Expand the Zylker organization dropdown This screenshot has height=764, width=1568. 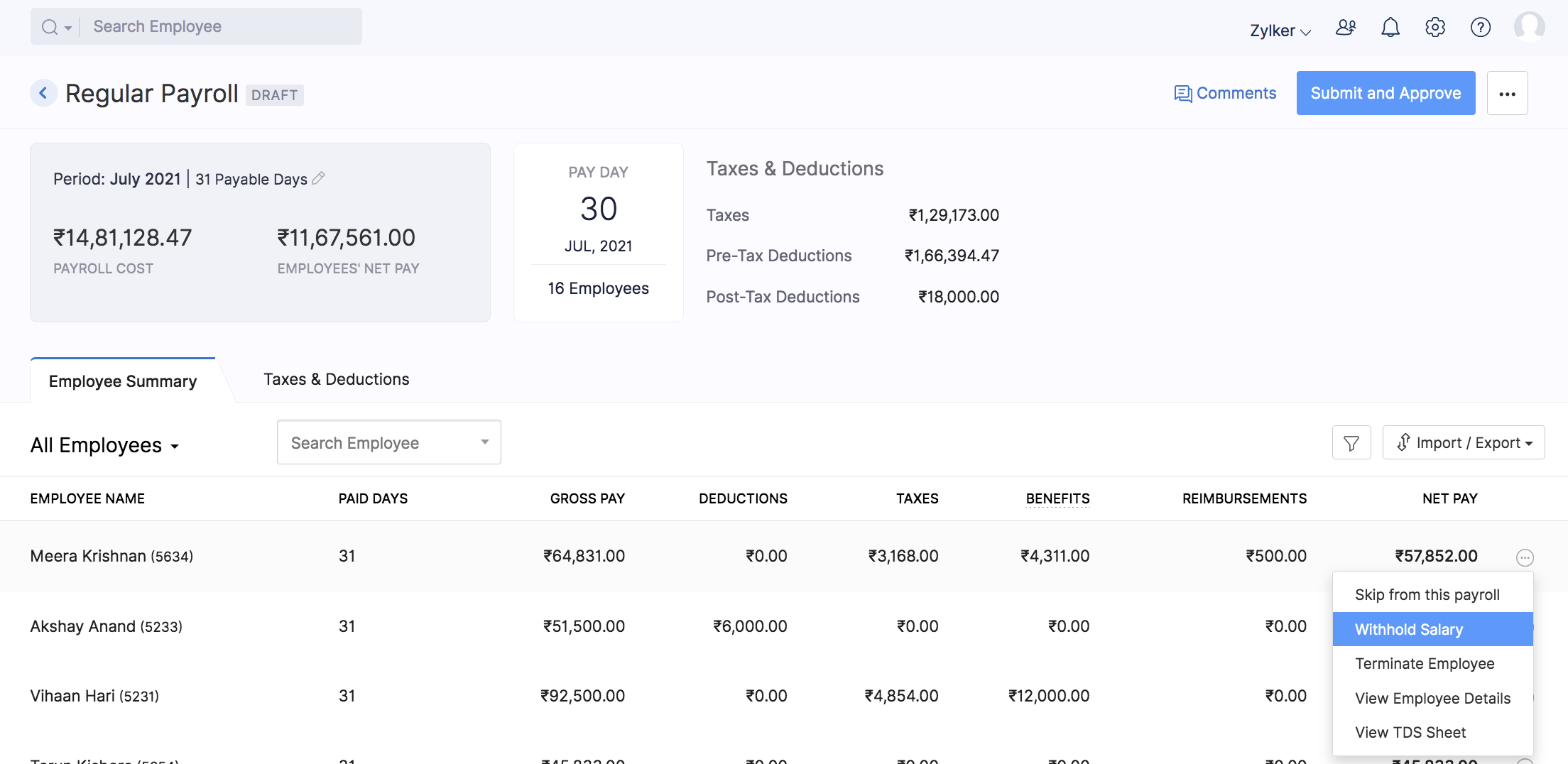point(1280,31)
